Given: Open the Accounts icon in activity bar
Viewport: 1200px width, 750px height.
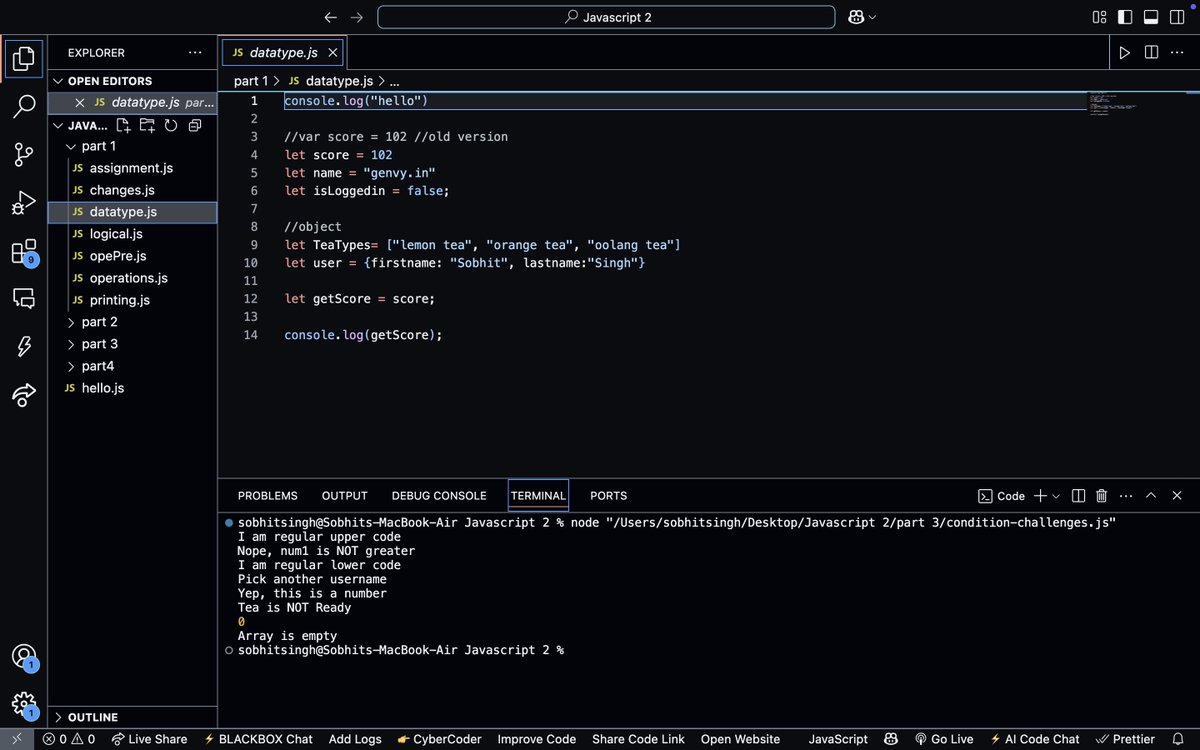Looking at the screenshot, I should [x=24, y=657].
